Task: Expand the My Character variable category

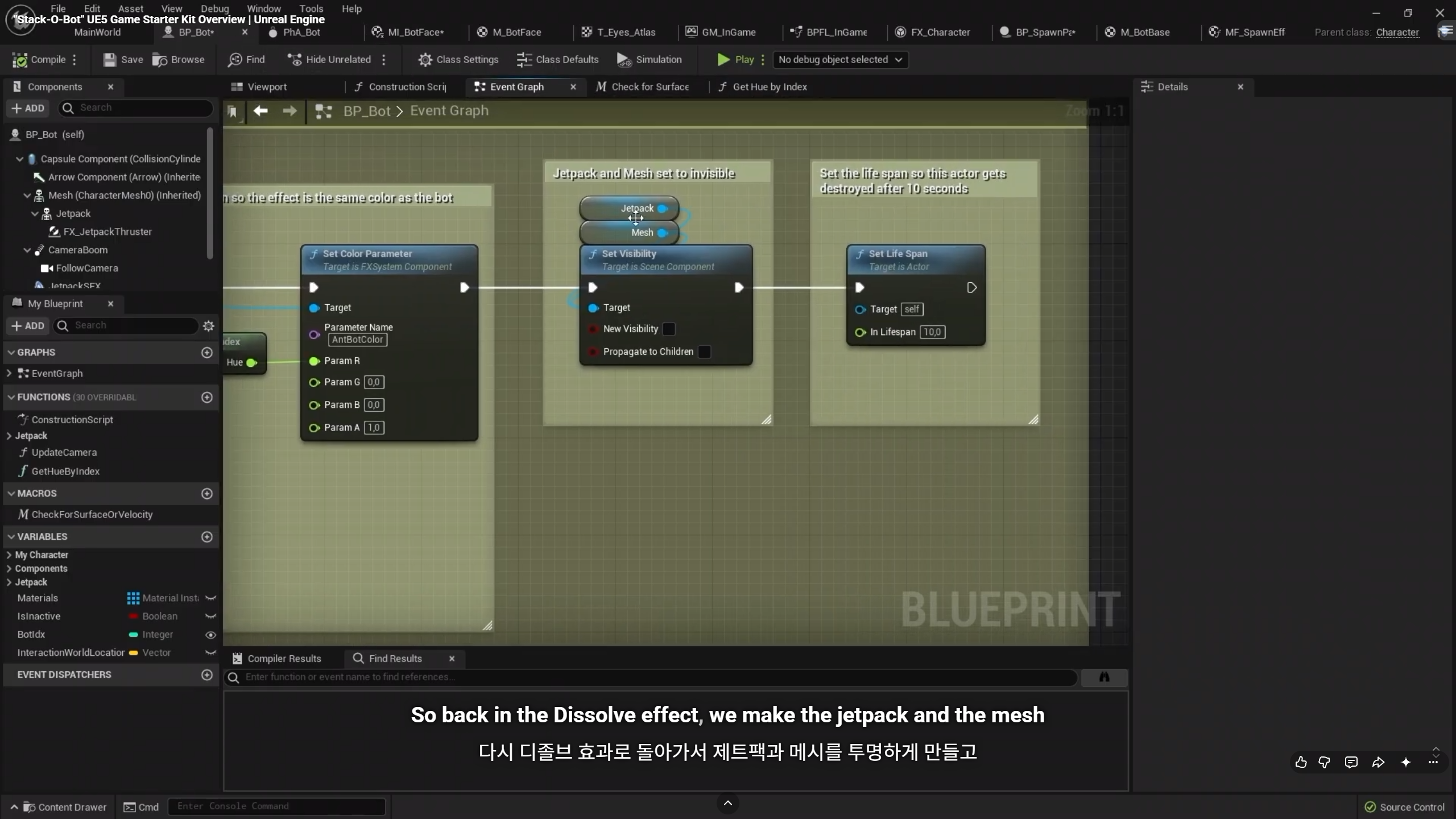Action: pos(9,555)
